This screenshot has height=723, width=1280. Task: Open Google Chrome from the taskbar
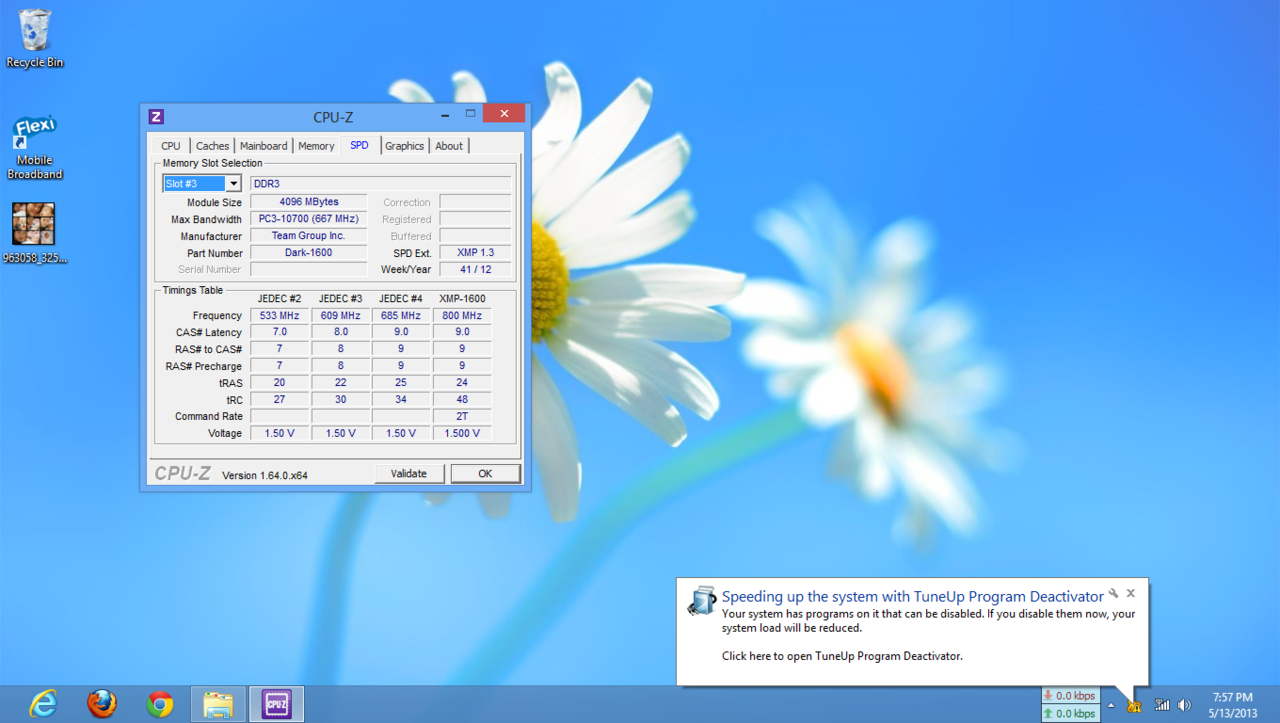point(160,704)
